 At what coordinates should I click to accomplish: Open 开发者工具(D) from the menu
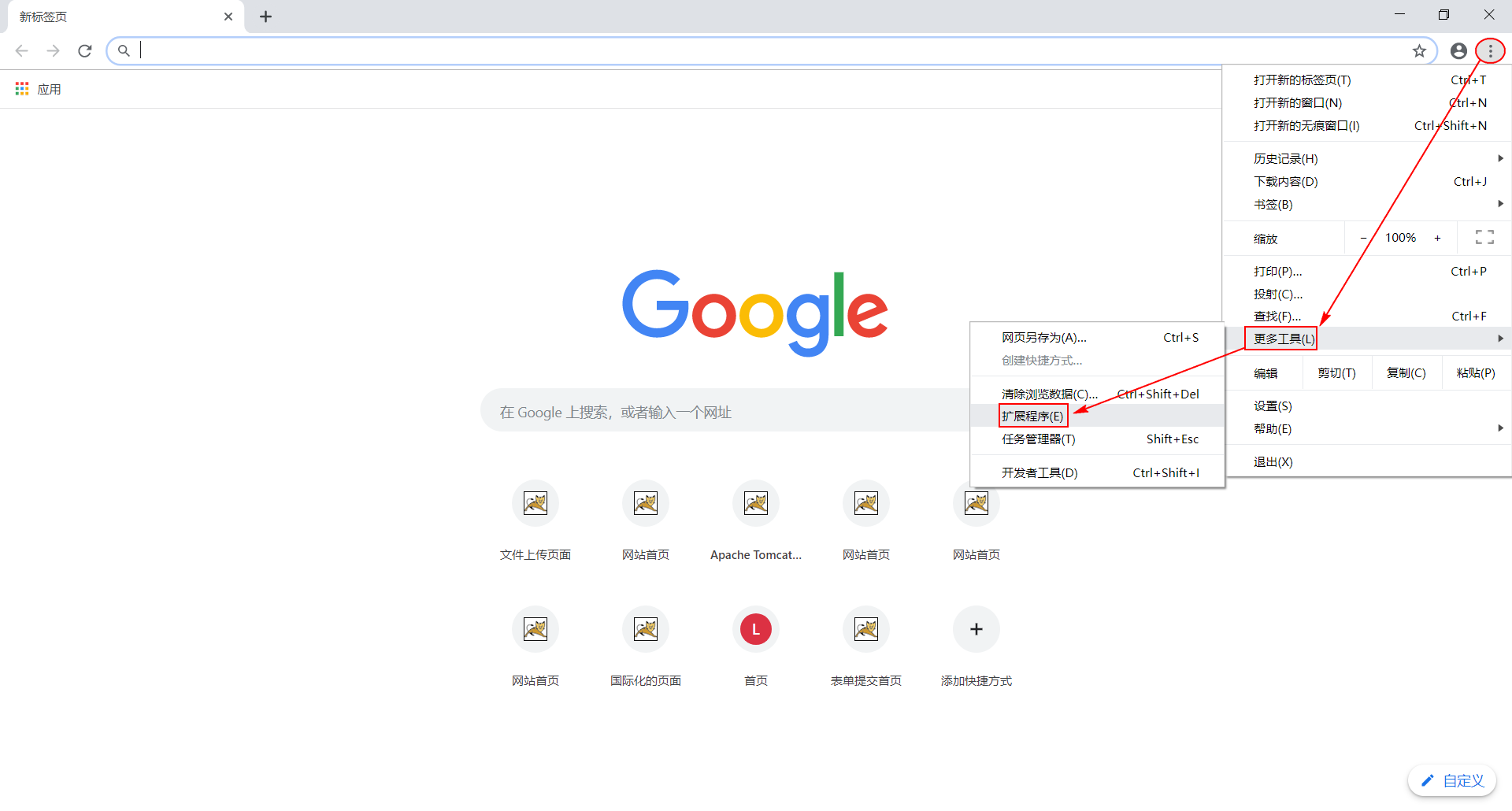(x=1039, y=472)
